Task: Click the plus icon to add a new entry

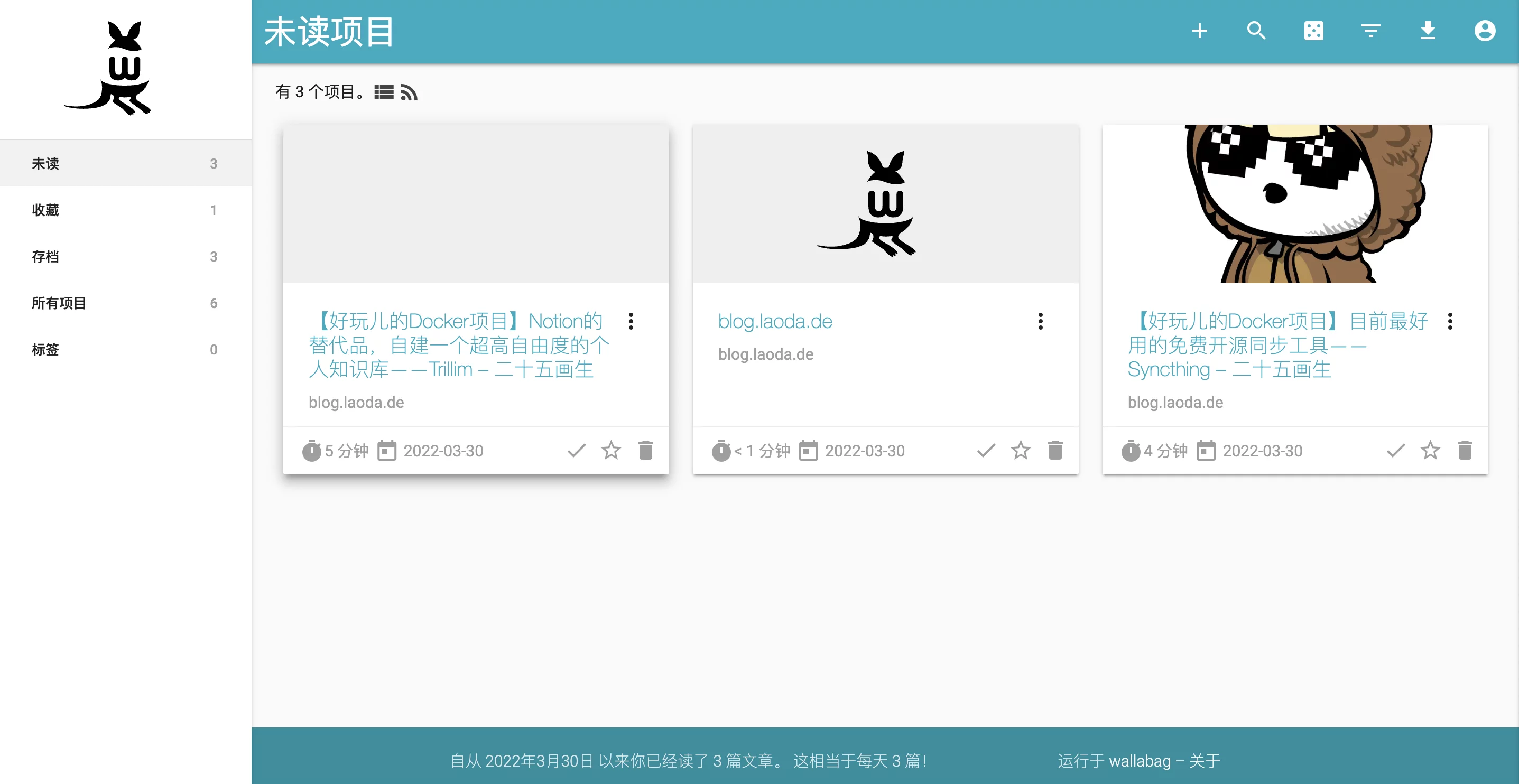Action: (x=1199, y=31)
